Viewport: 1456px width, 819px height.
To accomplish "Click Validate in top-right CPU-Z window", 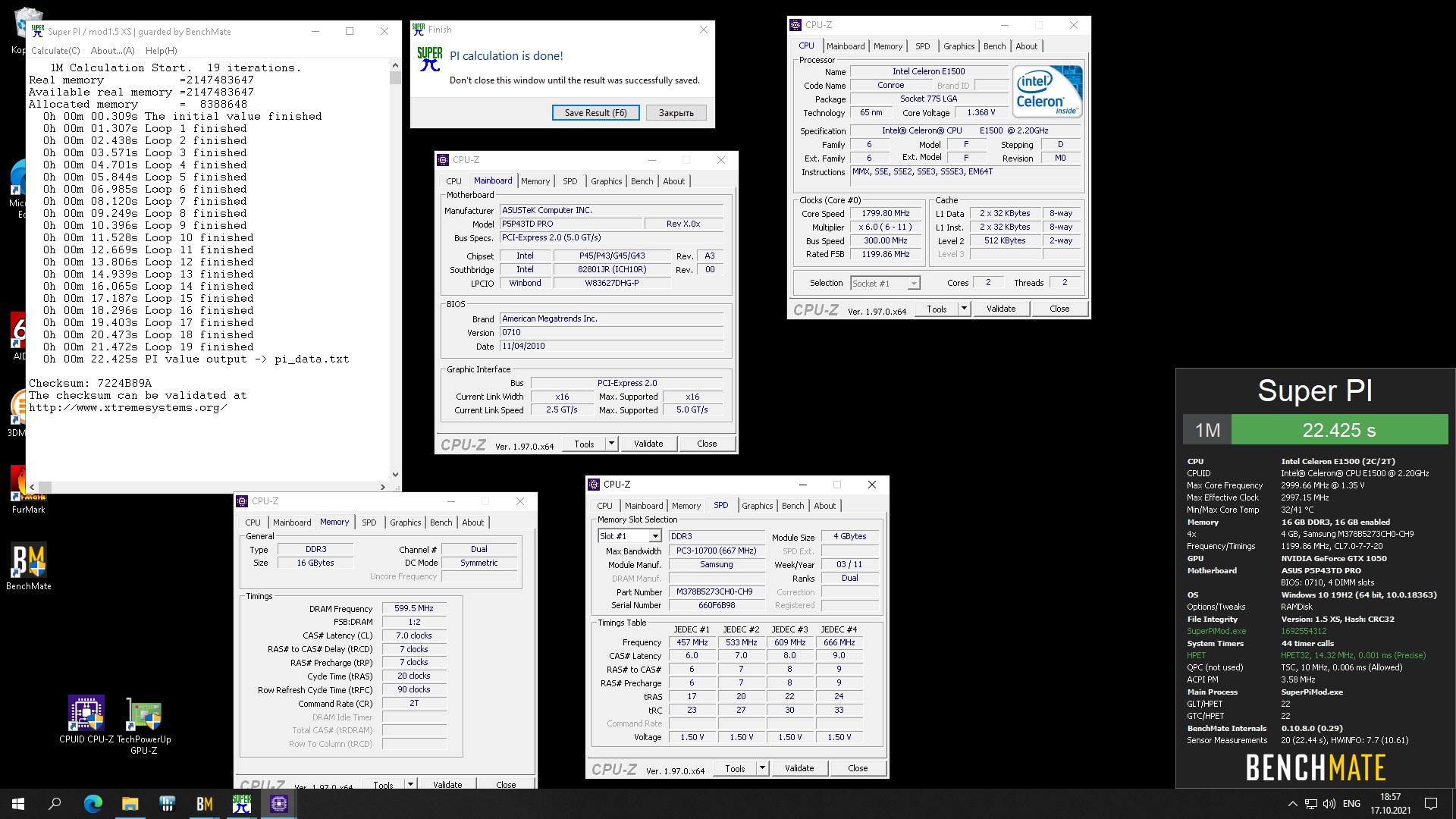I will pos(1000,309).
